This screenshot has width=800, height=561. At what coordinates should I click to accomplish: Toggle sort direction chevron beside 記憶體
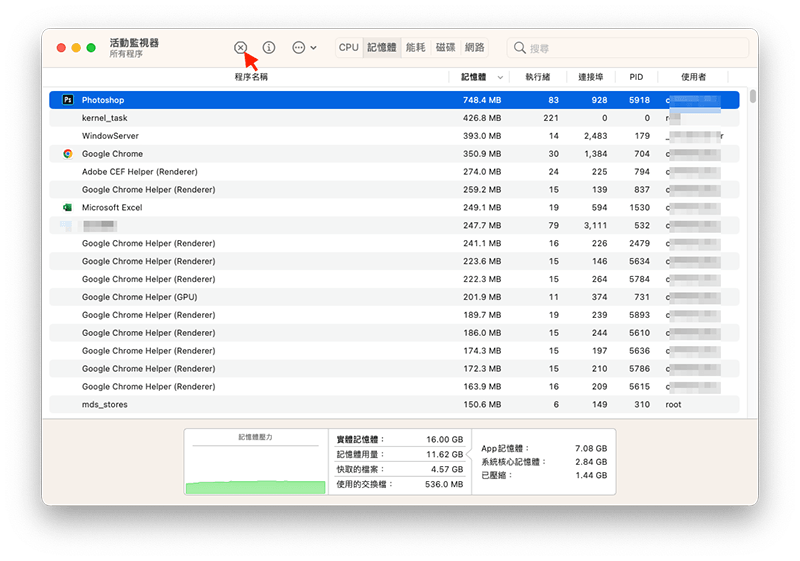tap(500, 78)
